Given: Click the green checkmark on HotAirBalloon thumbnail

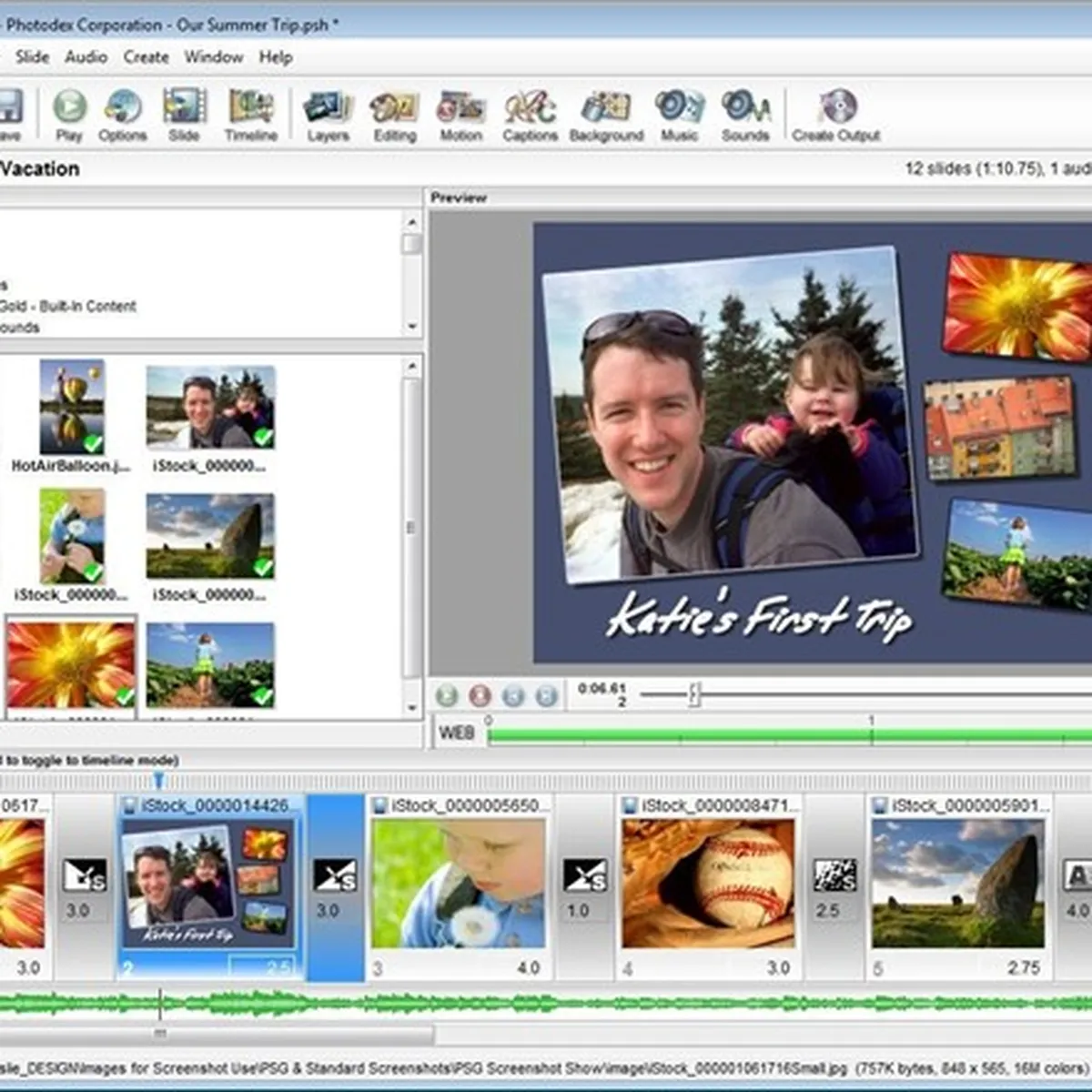Looking at the screenshot, I should 93,442.
